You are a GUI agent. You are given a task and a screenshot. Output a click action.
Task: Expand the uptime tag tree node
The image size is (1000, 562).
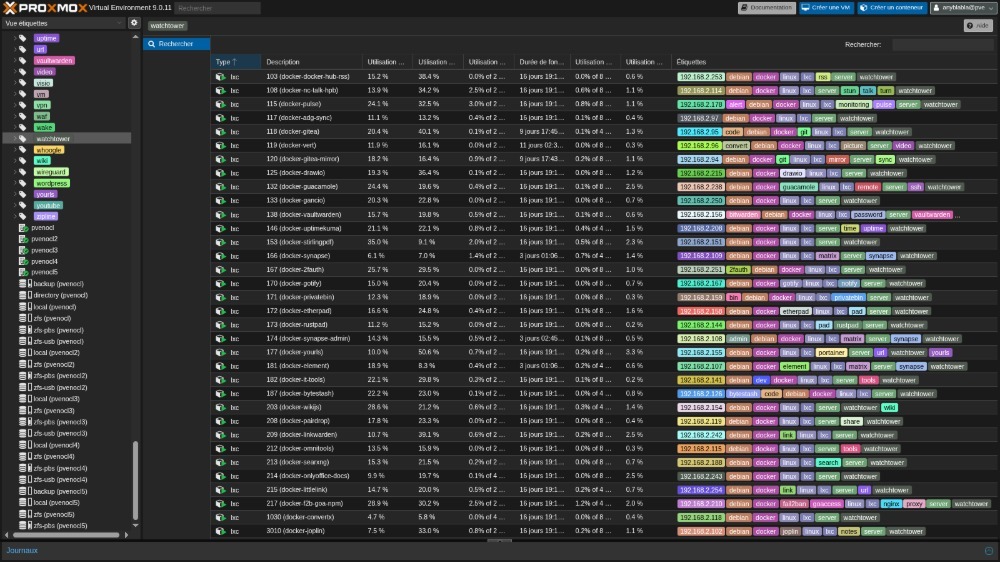17,38
